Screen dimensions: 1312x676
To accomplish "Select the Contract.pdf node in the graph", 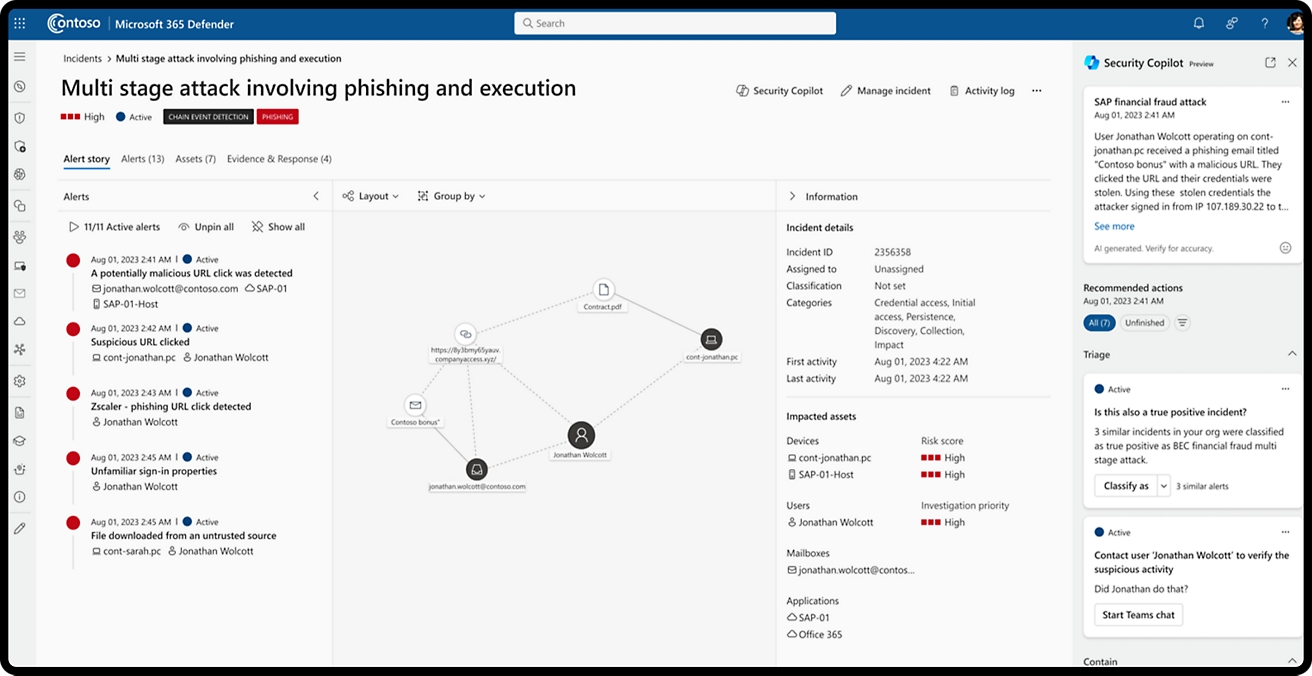I will (x=603, y=289).
